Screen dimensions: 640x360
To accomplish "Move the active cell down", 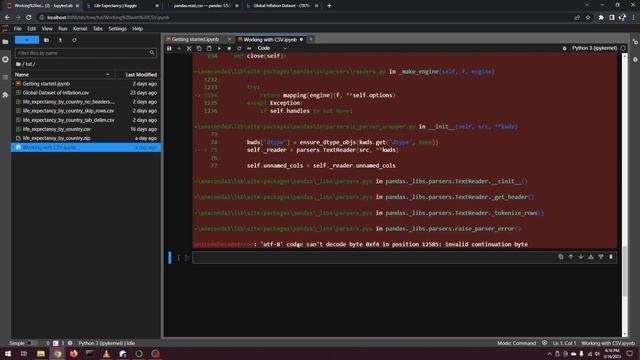I will tap(581, 257).
